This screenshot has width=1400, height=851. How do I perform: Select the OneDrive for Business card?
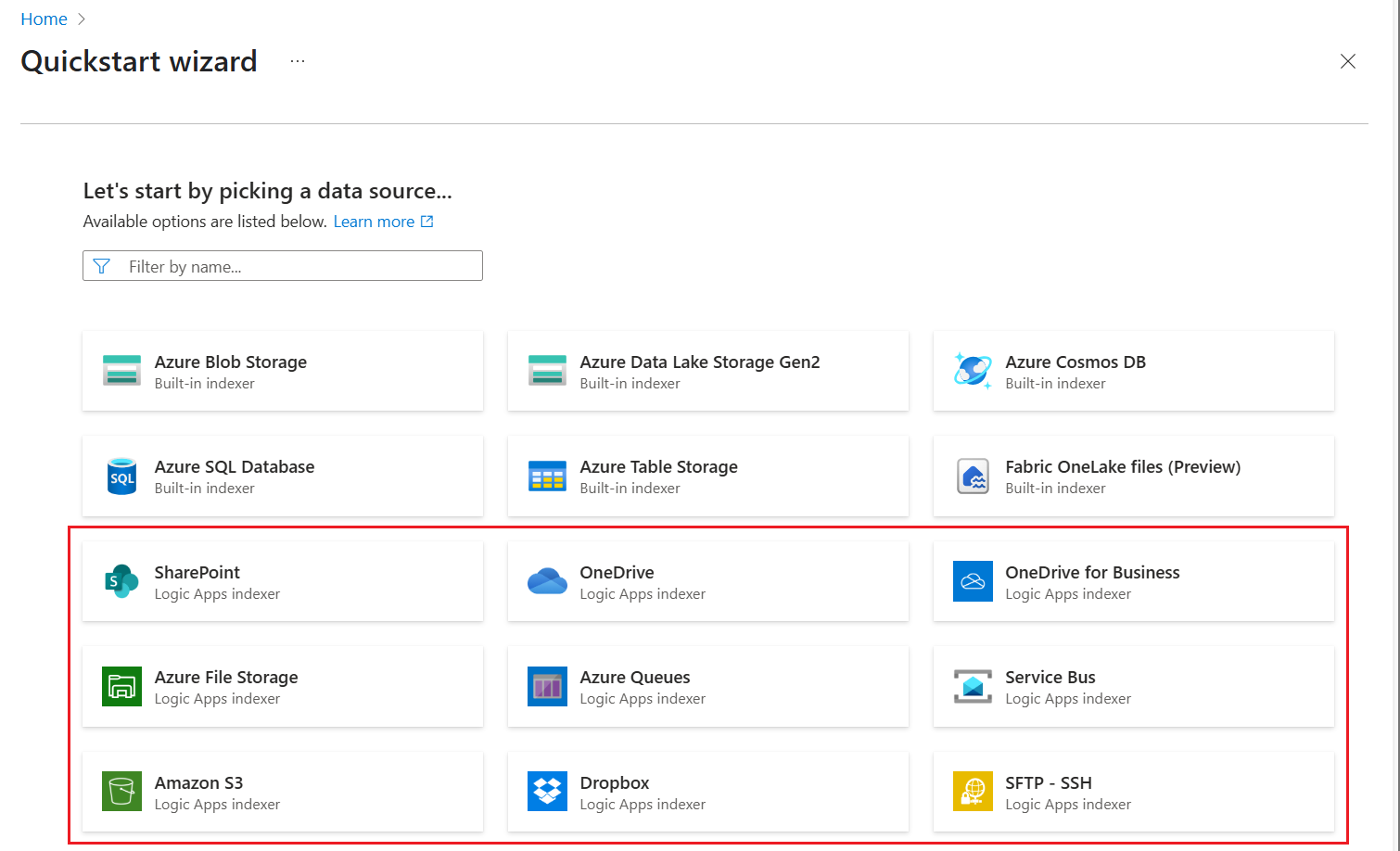pyautogui.click(x=1133, y=581)
